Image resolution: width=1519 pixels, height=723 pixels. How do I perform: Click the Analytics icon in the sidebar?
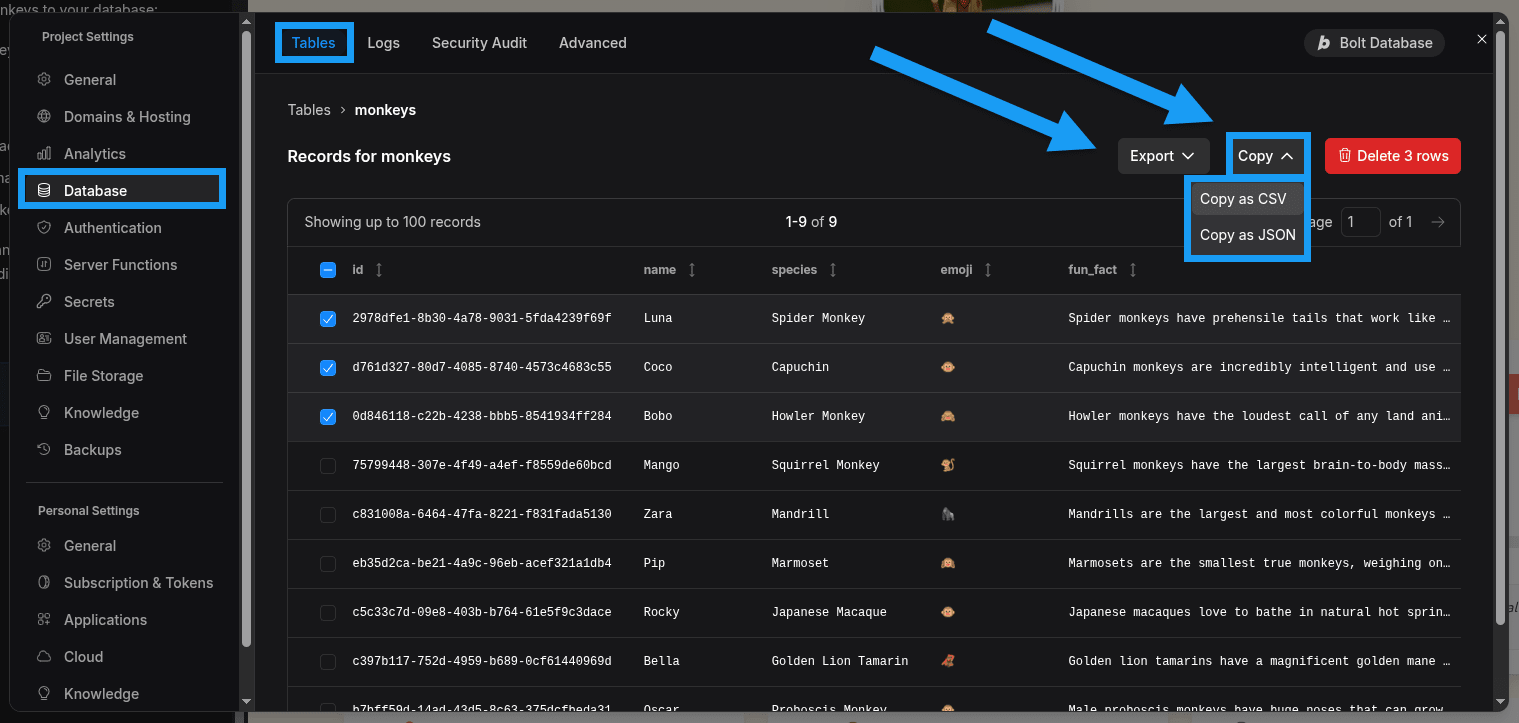(x=43, y=153)
